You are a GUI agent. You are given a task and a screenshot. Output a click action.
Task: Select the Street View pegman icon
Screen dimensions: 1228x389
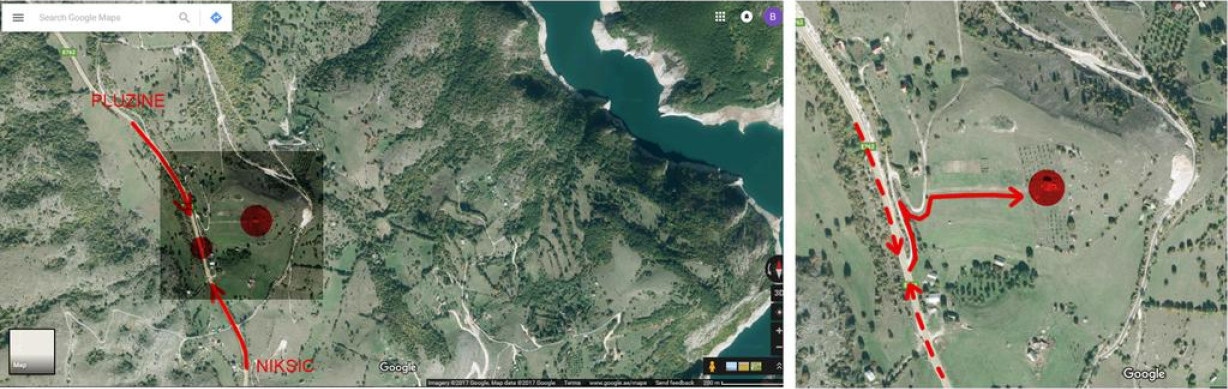click(712, 367)
